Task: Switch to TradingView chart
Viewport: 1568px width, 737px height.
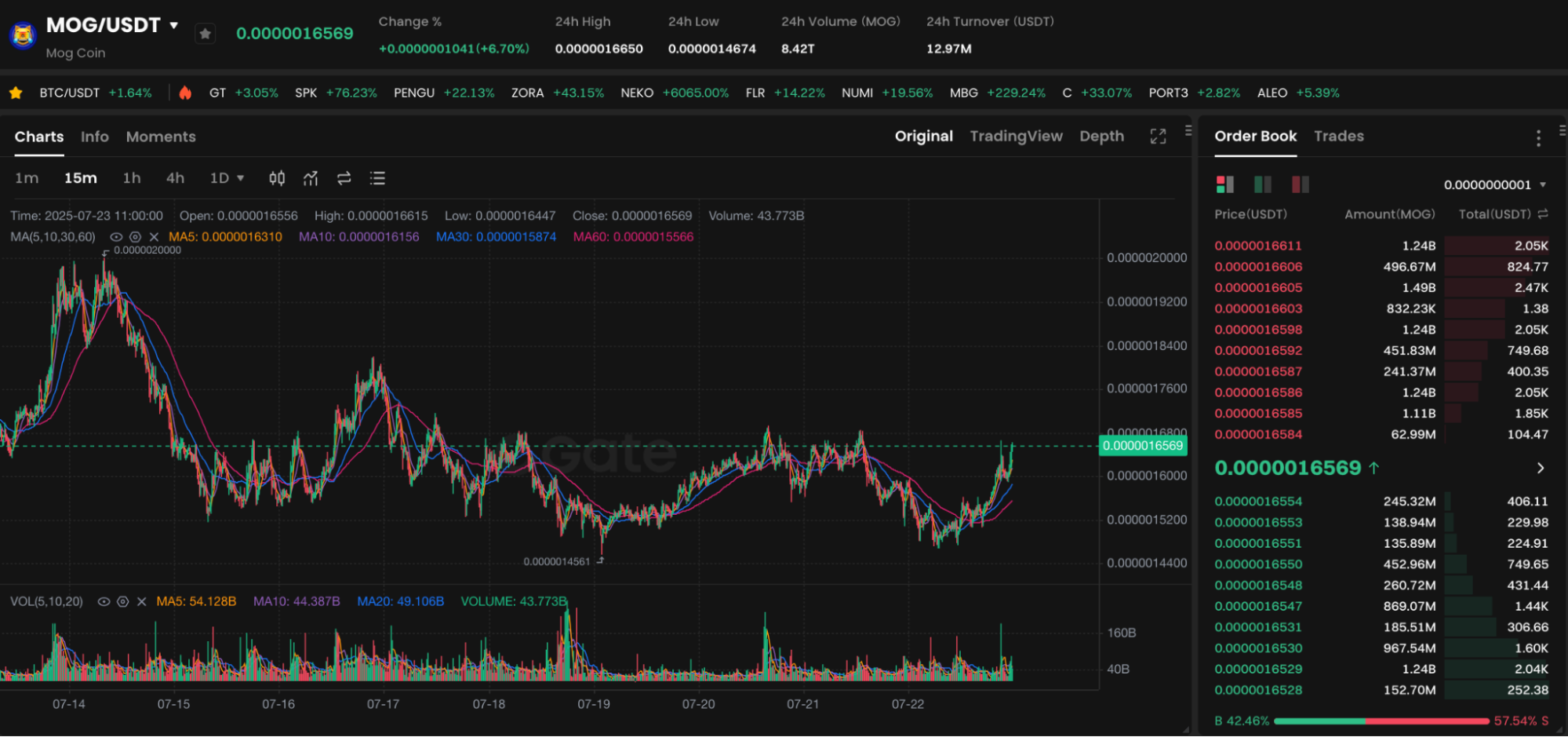Action: pos(1016,136)
